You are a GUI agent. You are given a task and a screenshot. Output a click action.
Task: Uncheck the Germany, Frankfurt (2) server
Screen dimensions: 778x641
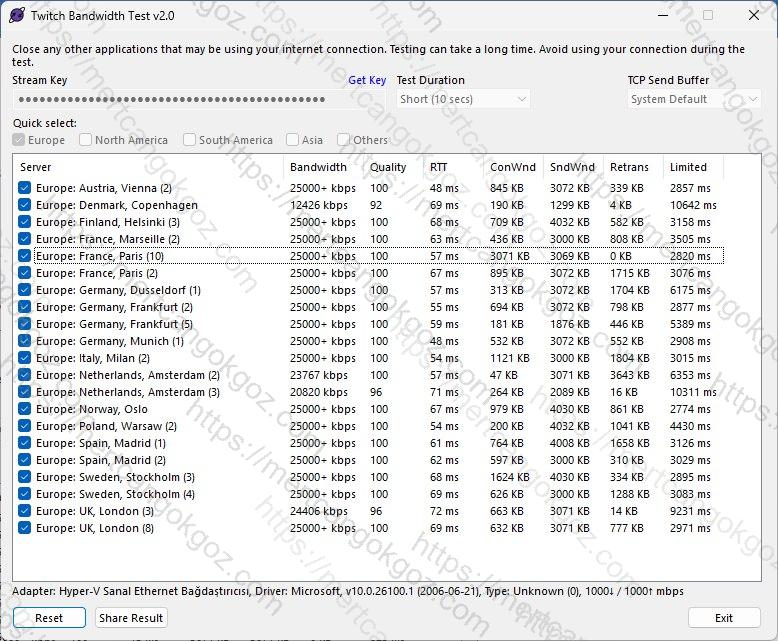[x=24, y=307]
